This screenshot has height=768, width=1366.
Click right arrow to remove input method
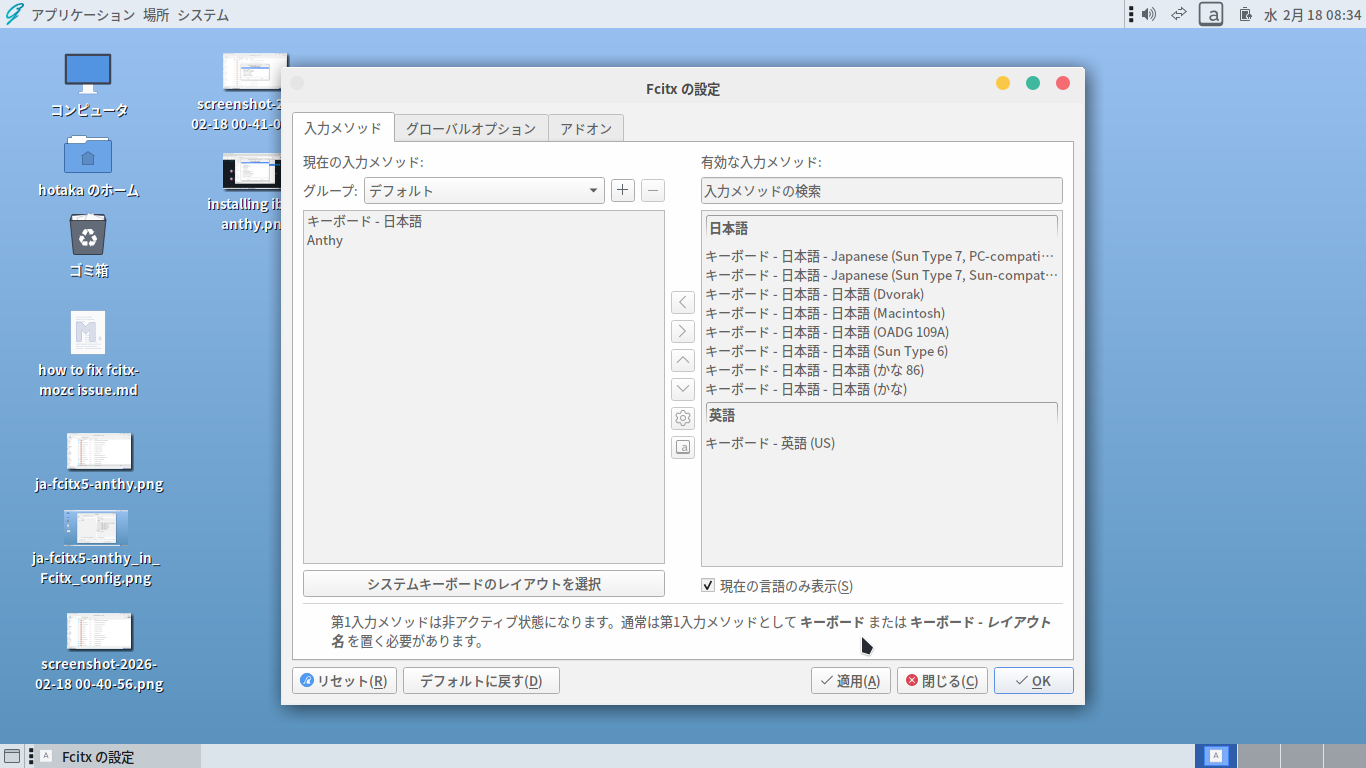pyautogui.click(x=683, y=331)
